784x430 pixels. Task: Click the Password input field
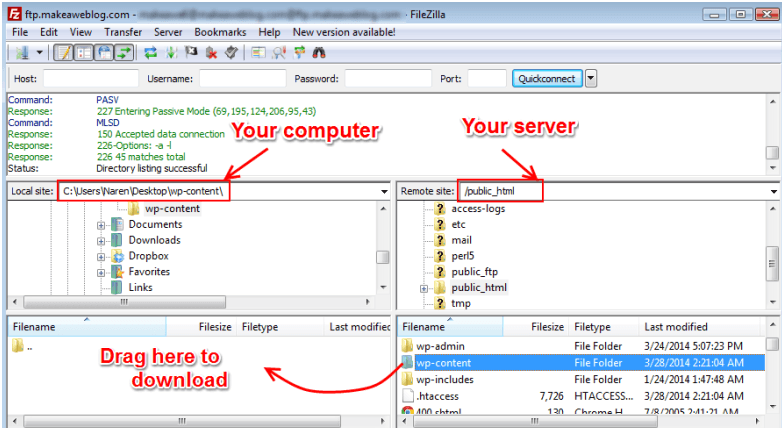388,78
